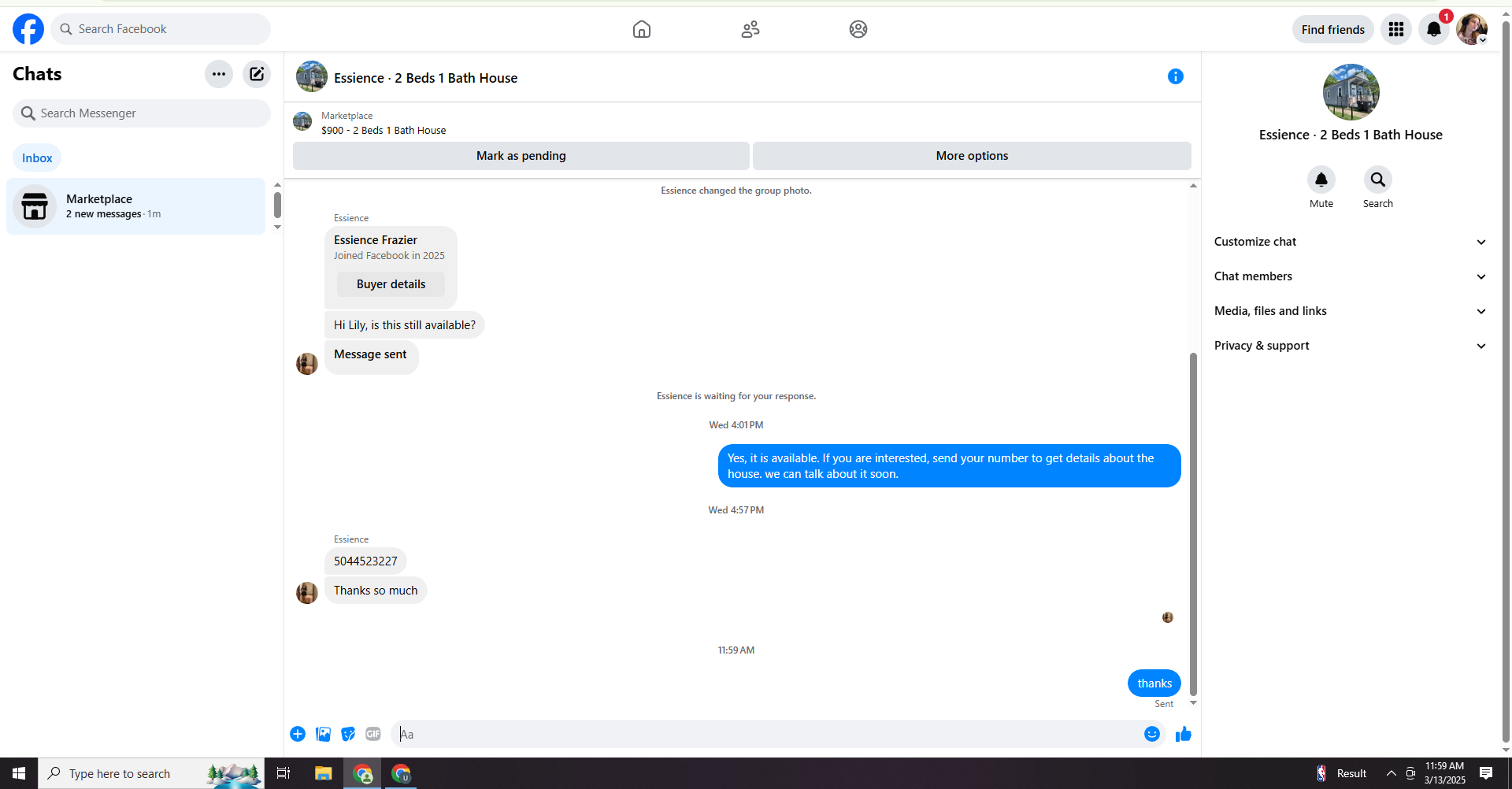This screenshot has height=789, width=1512.
Task: Show hidden system tray icons
Action: (1392, 773)
